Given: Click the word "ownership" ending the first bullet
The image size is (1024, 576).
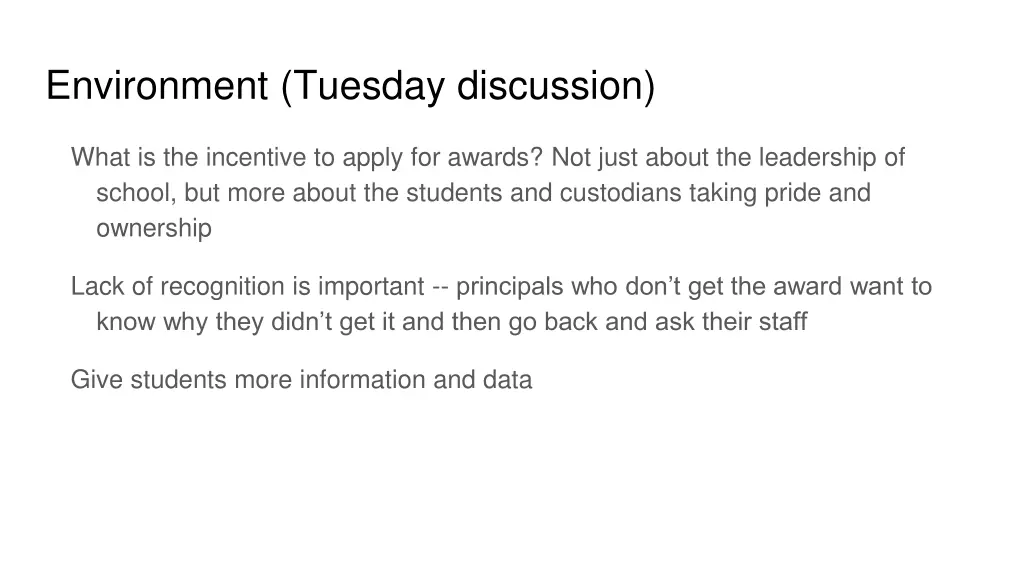Looking at the screenshot, I should 154,229.
